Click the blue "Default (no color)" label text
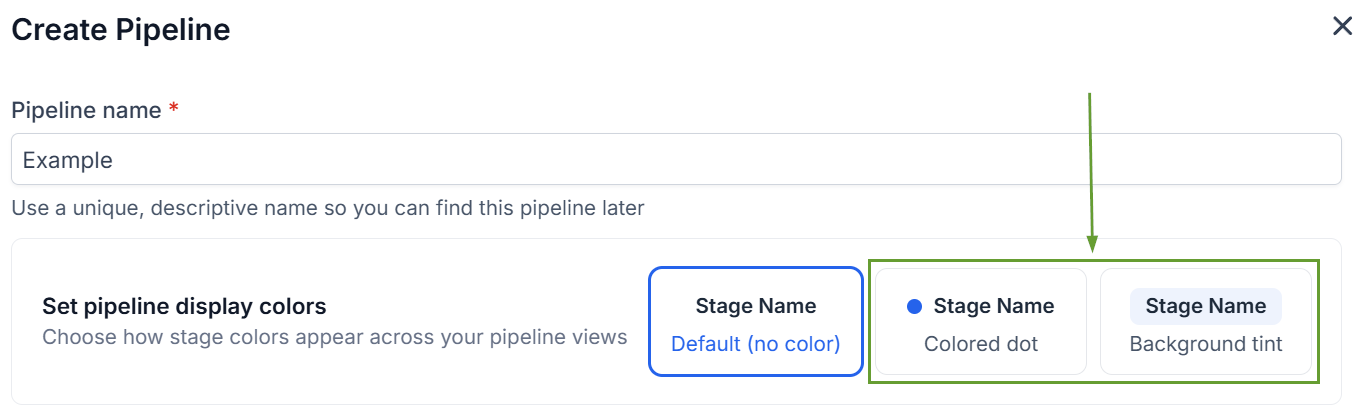This screenshot has width=1364, height=415. click(x=756, y=344)
